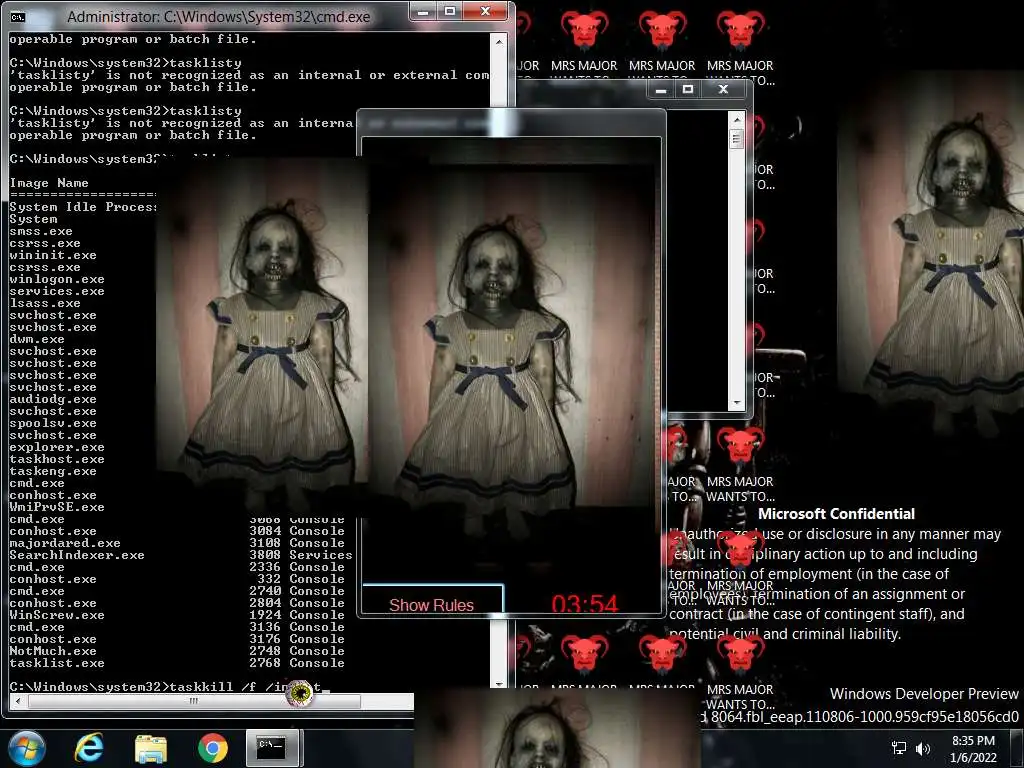Click majordared.exe row in the task list
The width and height of the screenshot is (1024, 768).
[65, 543]
